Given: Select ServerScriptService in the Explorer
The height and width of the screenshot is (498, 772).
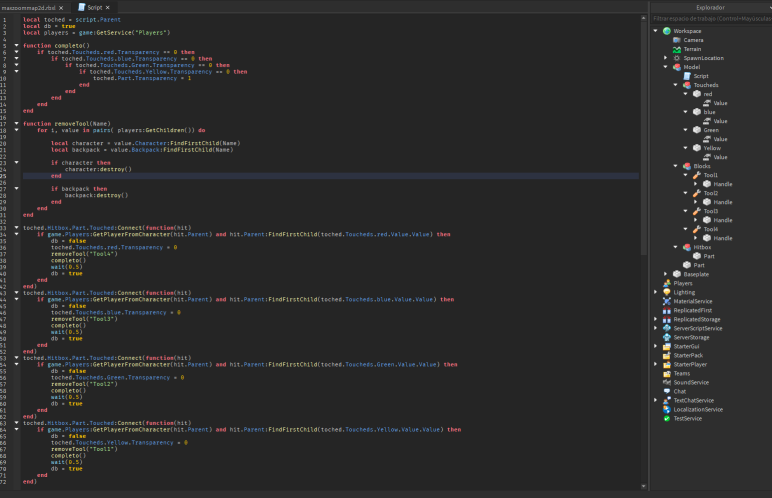Looking at the screenshot, I should tap(697, 328).
